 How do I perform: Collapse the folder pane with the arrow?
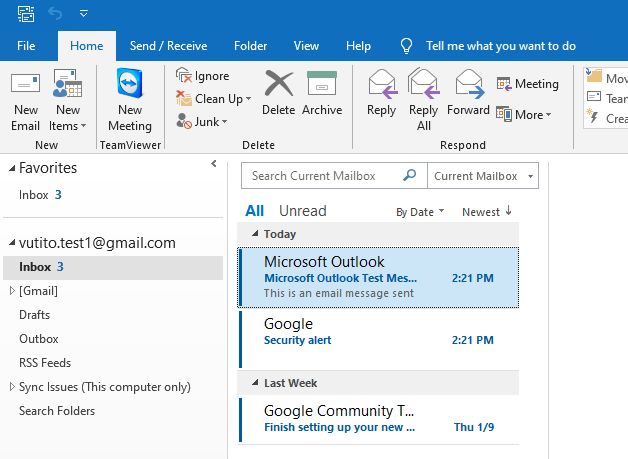point(214,163)
